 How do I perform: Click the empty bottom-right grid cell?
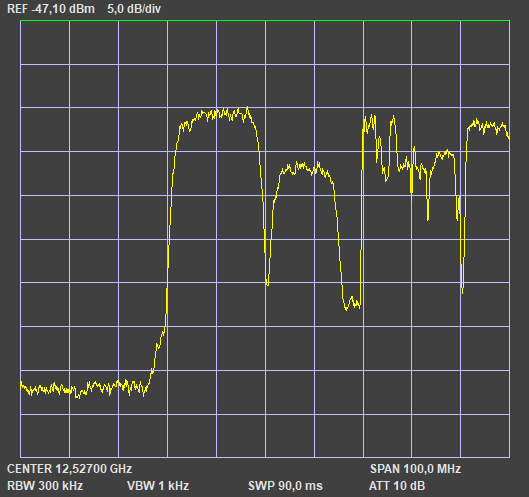485,436
